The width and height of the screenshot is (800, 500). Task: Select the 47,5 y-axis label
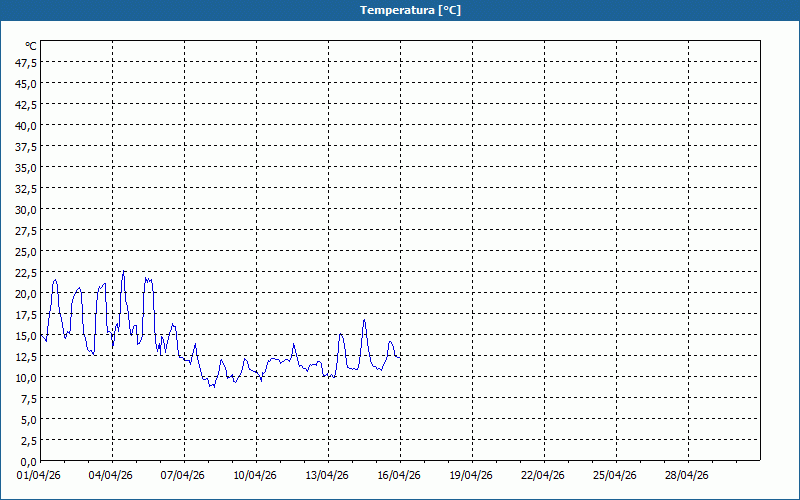25,62
